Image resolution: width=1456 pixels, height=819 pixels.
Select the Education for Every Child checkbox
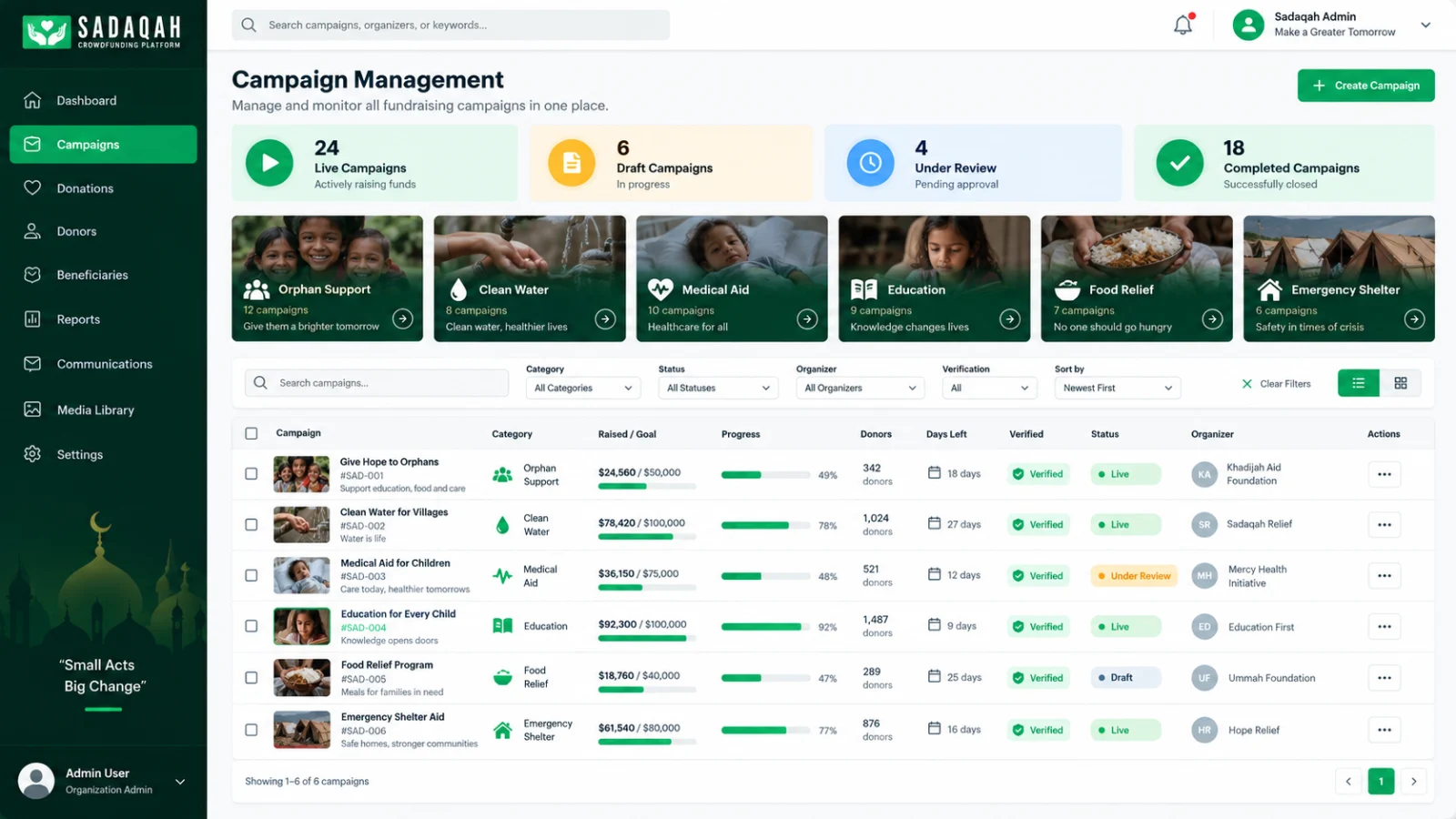[x=251, y=626]
